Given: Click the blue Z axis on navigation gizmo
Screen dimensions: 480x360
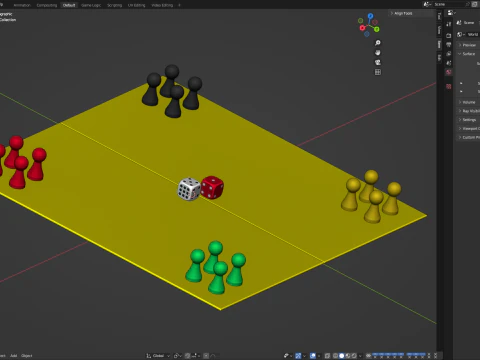Looking at the screenshot, I should pyautogui.click(x=370, y=16).
